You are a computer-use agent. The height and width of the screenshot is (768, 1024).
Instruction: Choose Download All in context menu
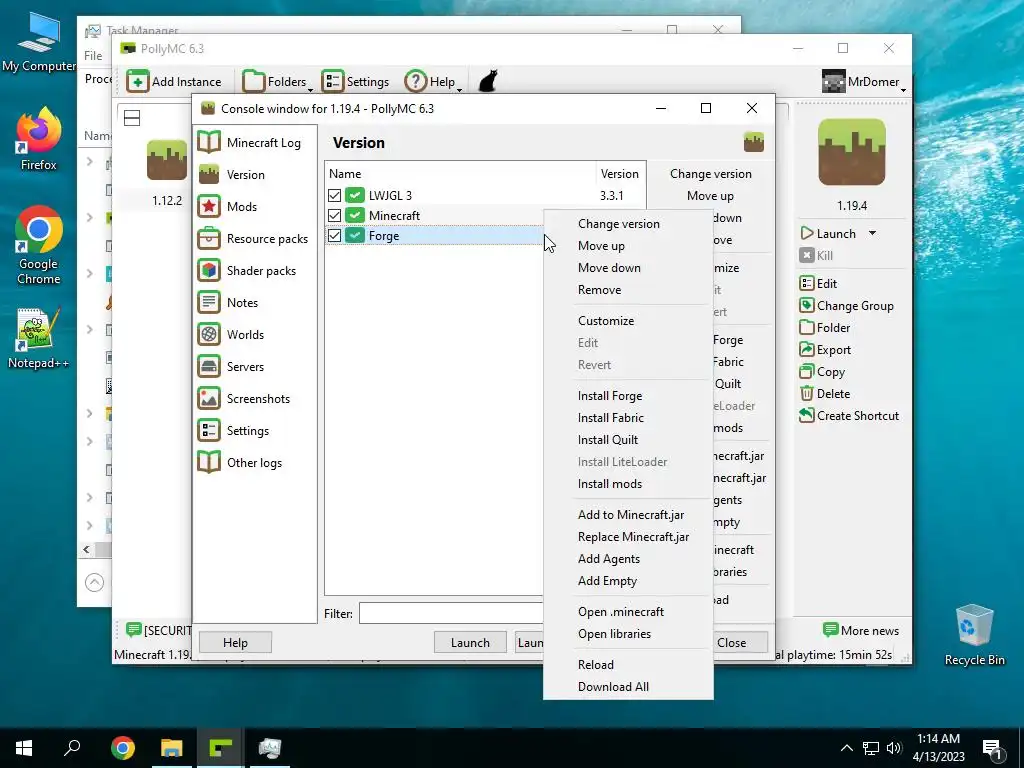(613, 687)
